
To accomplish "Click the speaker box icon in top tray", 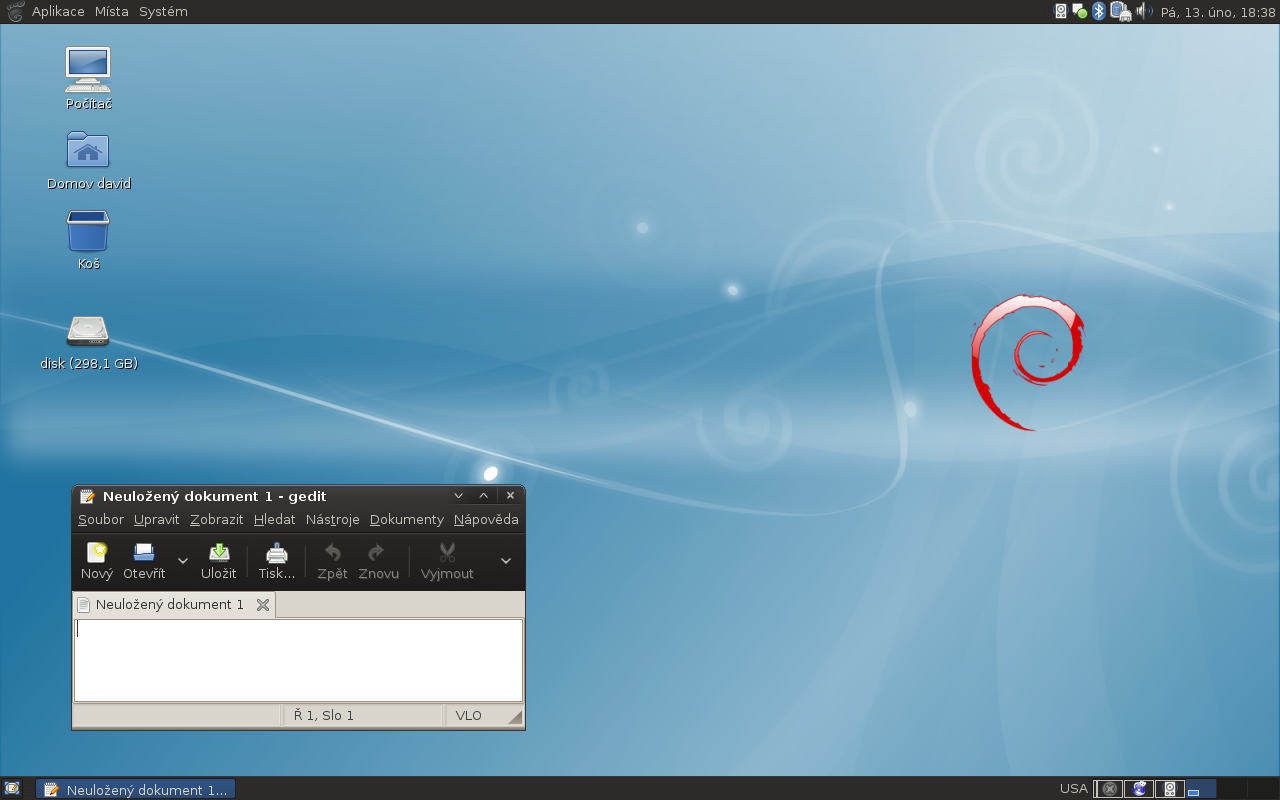I will tap(1061, 11).
